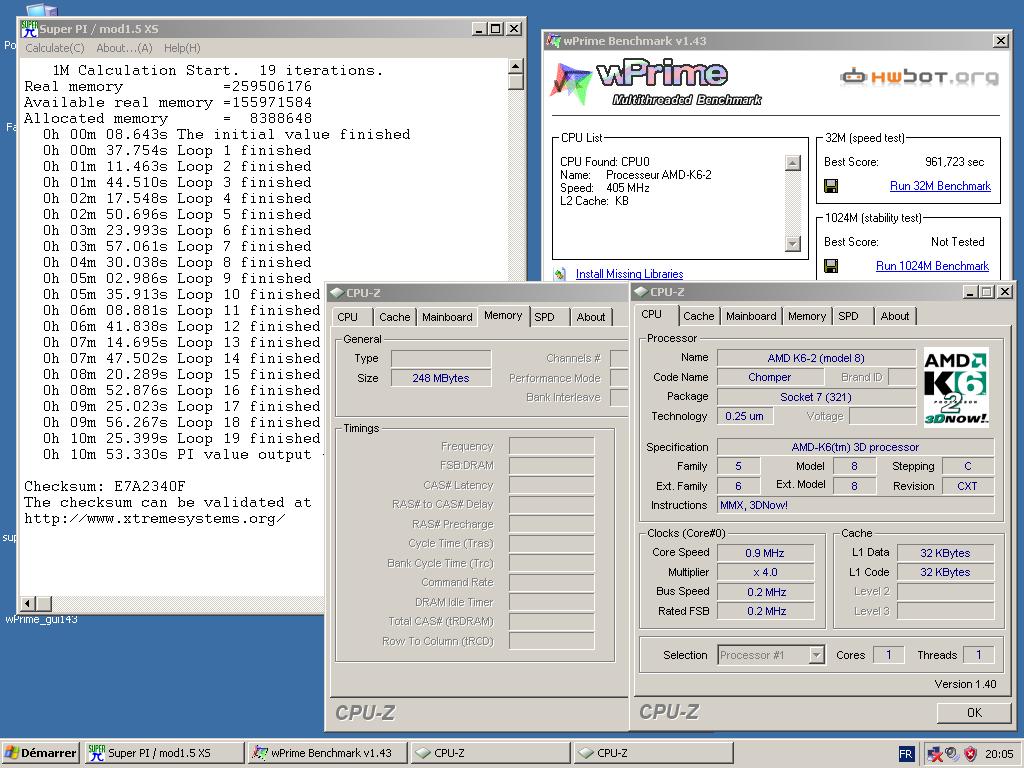This screenshot has height=768, width=1024.
Task: Click the HWBOT.org logo
Action: 919,76
